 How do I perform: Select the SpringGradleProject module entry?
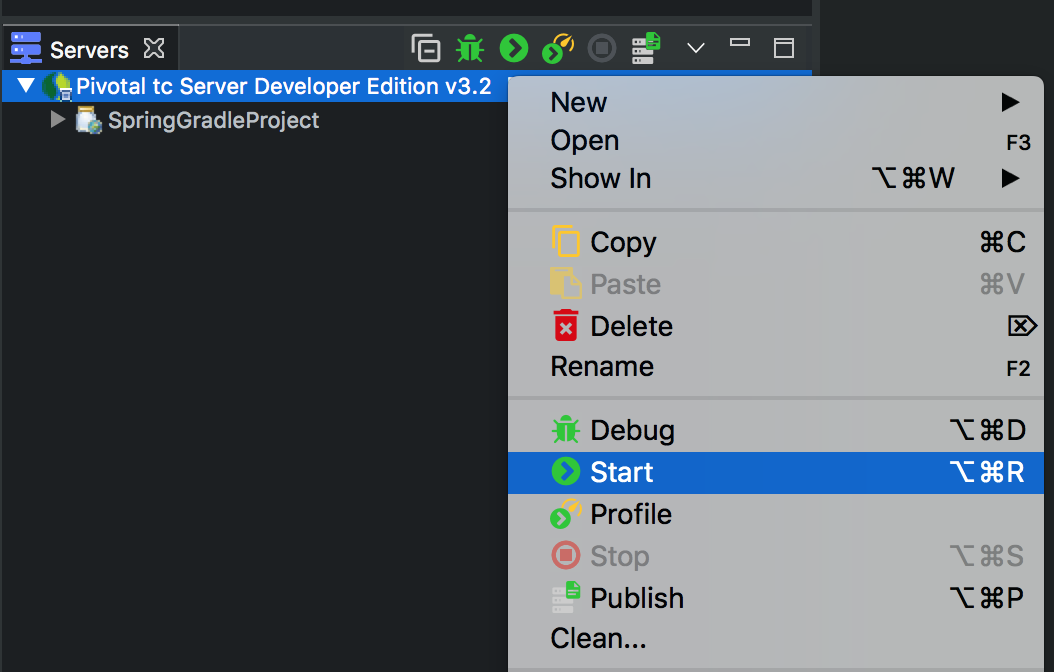213,120
